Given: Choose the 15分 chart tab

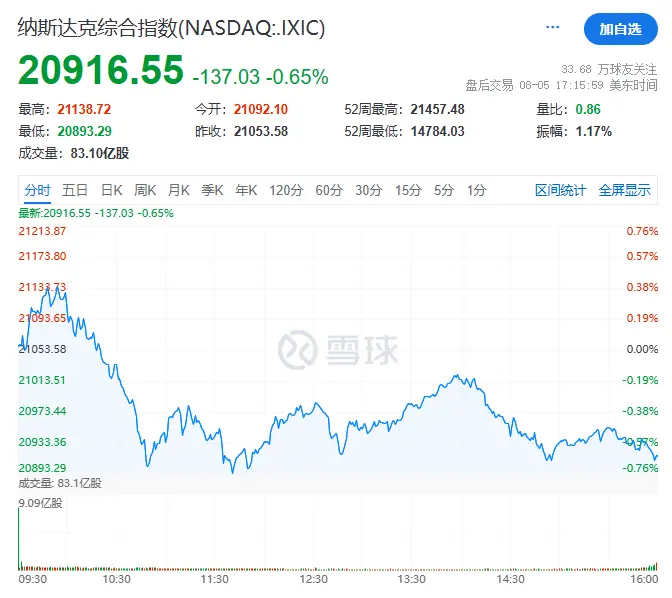Looking at the screenshot, I should [x=408, y=190].
